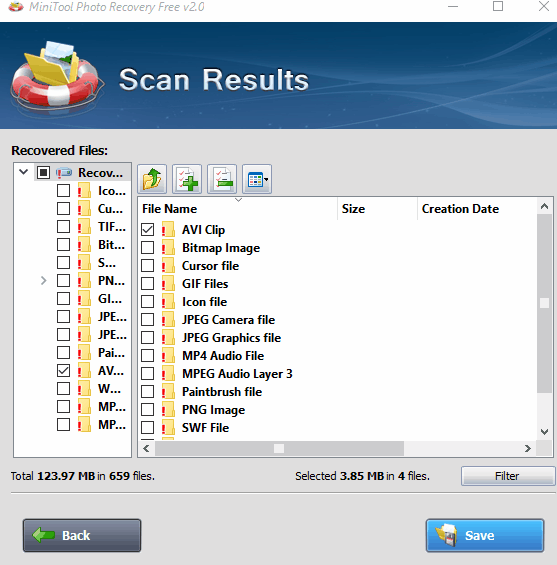Image resolution: width=557 pixels, height=565 pixels.
Task: Click the folder icon beside Ico... in tree
Action: click(x=84, y=191)
